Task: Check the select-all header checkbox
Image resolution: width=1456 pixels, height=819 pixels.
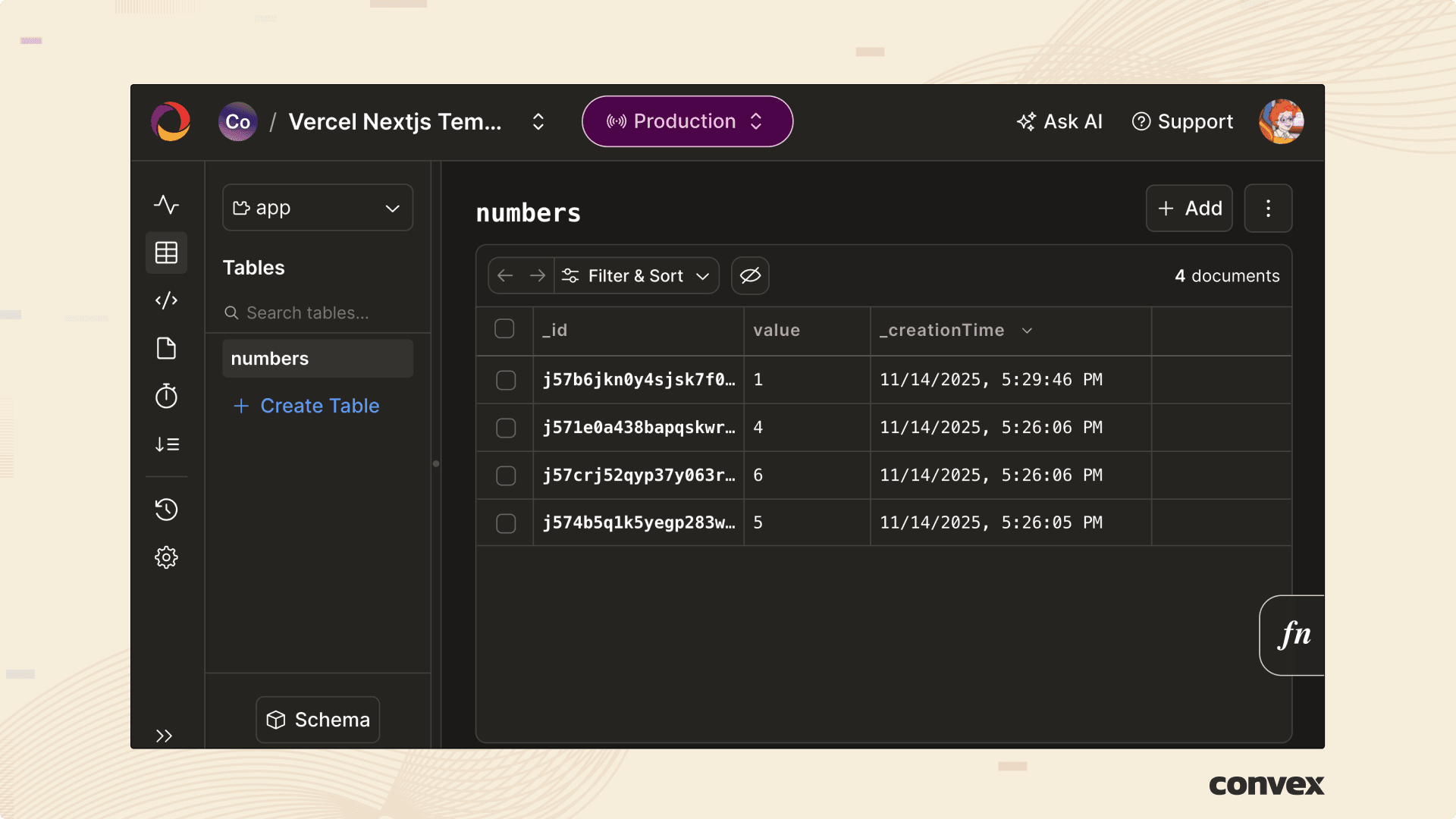Action: click(x=504, y=329)
